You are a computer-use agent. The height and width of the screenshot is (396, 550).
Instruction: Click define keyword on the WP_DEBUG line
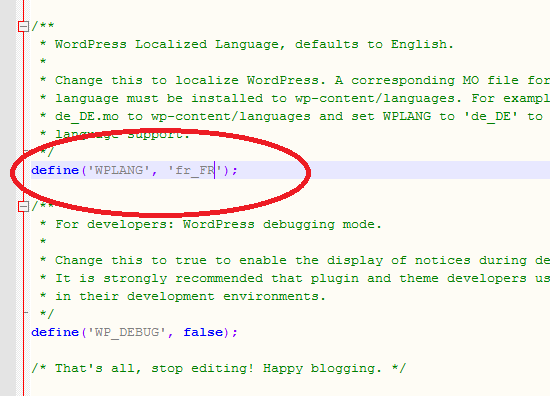click(55, 332)
